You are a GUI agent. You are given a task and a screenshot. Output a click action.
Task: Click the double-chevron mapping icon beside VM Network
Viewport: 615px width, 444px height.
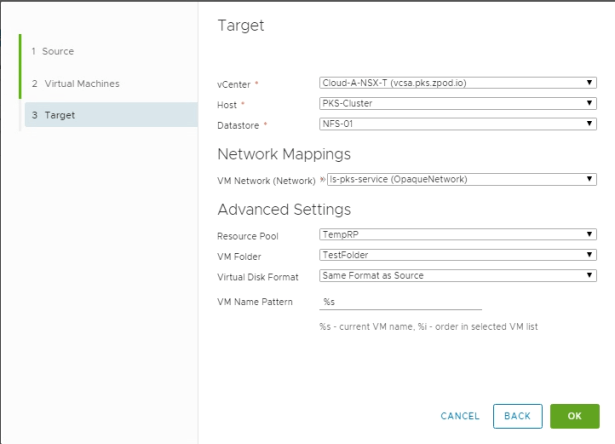pos(322,179)
